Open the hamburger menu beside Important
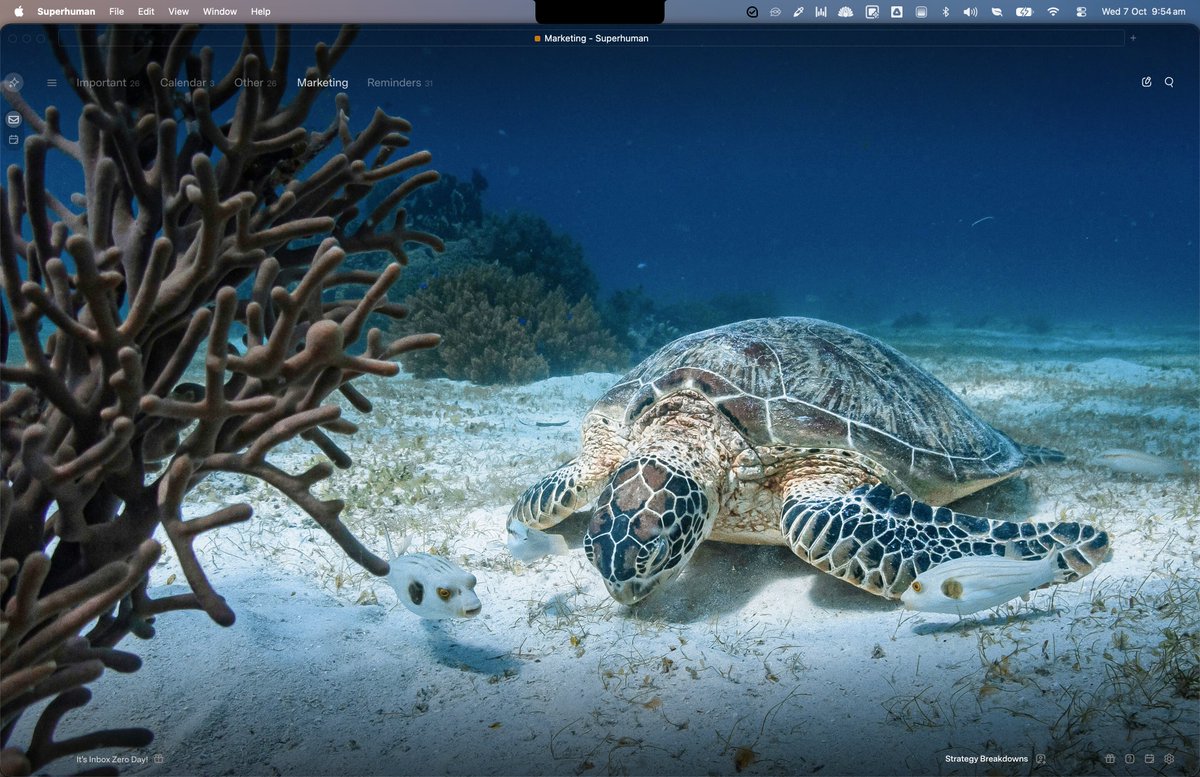Screen dimensions: 1200x777 52,83
